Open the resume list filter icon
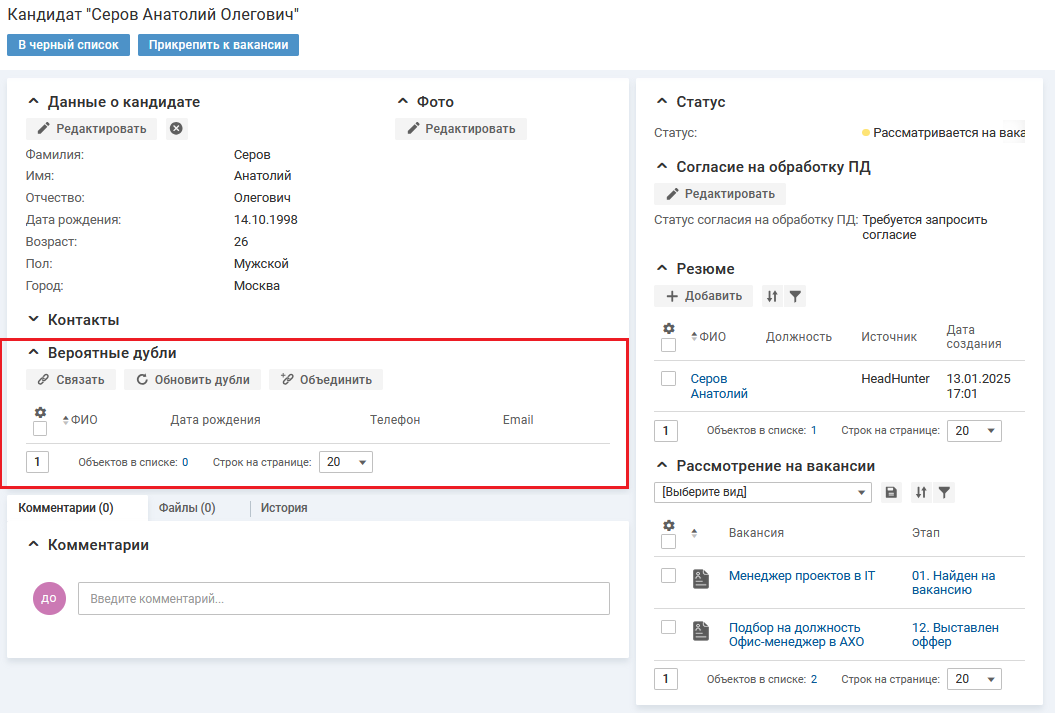 pos(795,296)
